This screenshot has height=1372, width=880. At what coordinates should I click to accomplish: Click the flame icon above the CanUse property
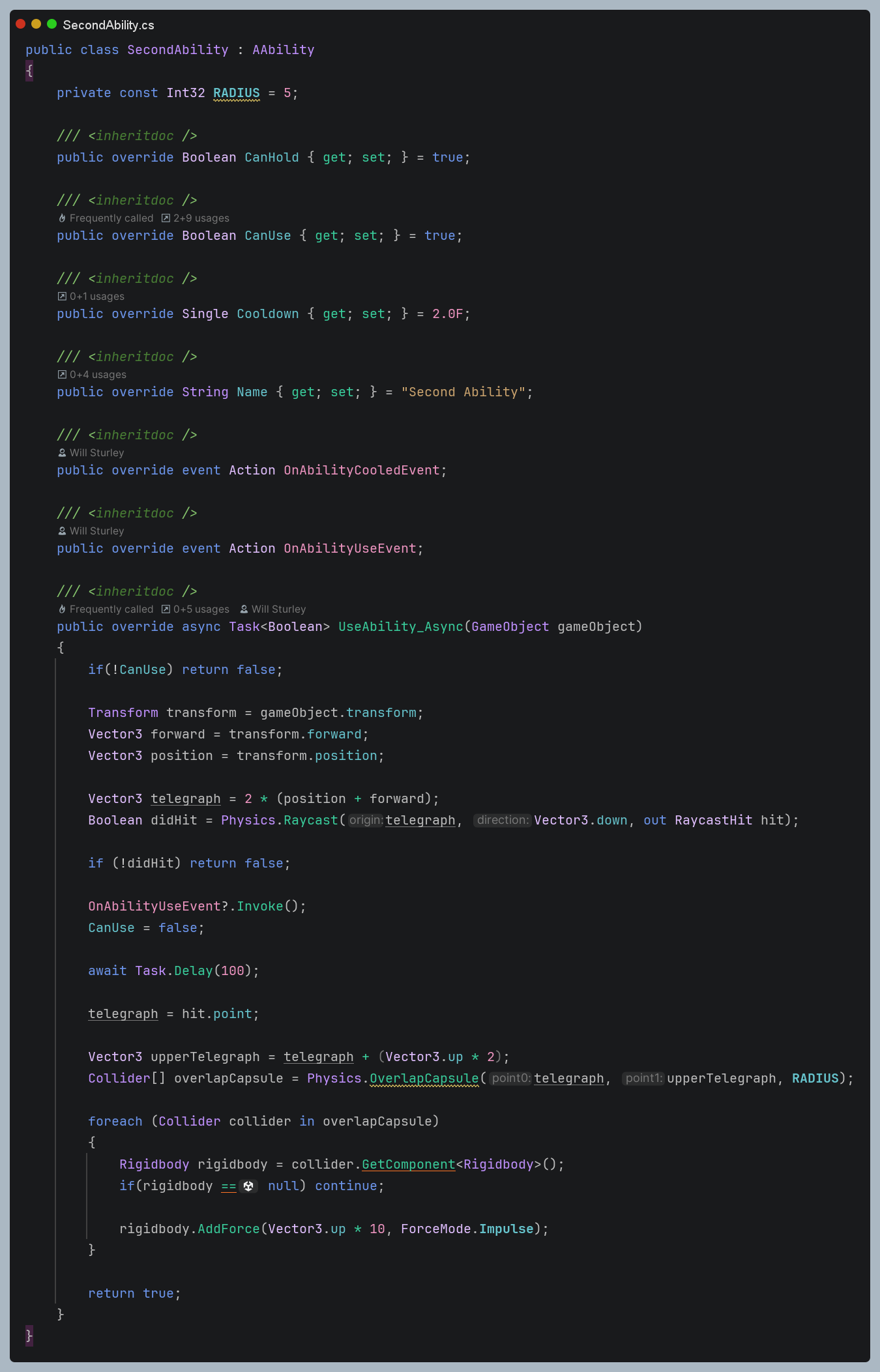pyautogui.click(x=62, y=218)
